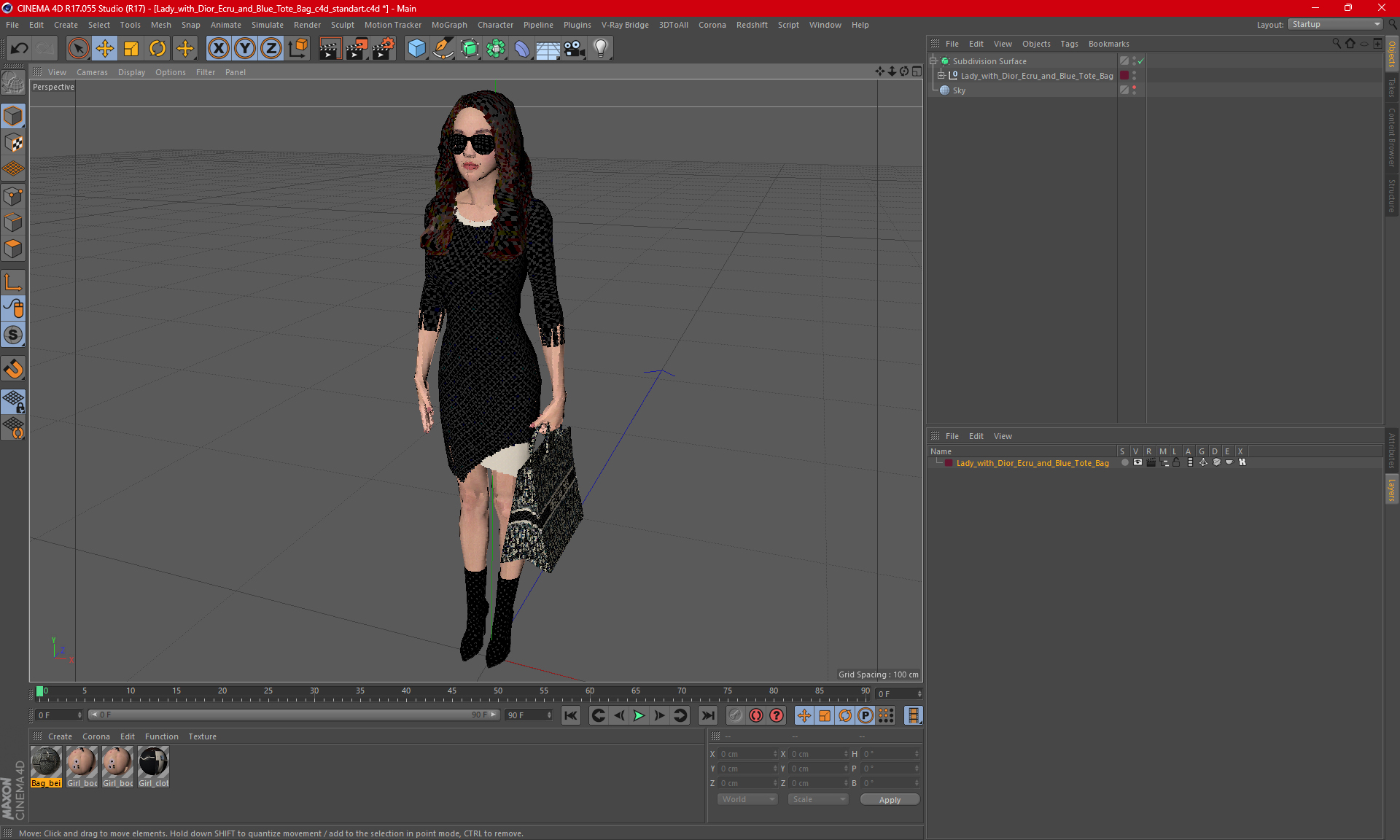Switch to Texture mode
The width and height of the screenshot is (1400, 840).
[x=13, y=143]
